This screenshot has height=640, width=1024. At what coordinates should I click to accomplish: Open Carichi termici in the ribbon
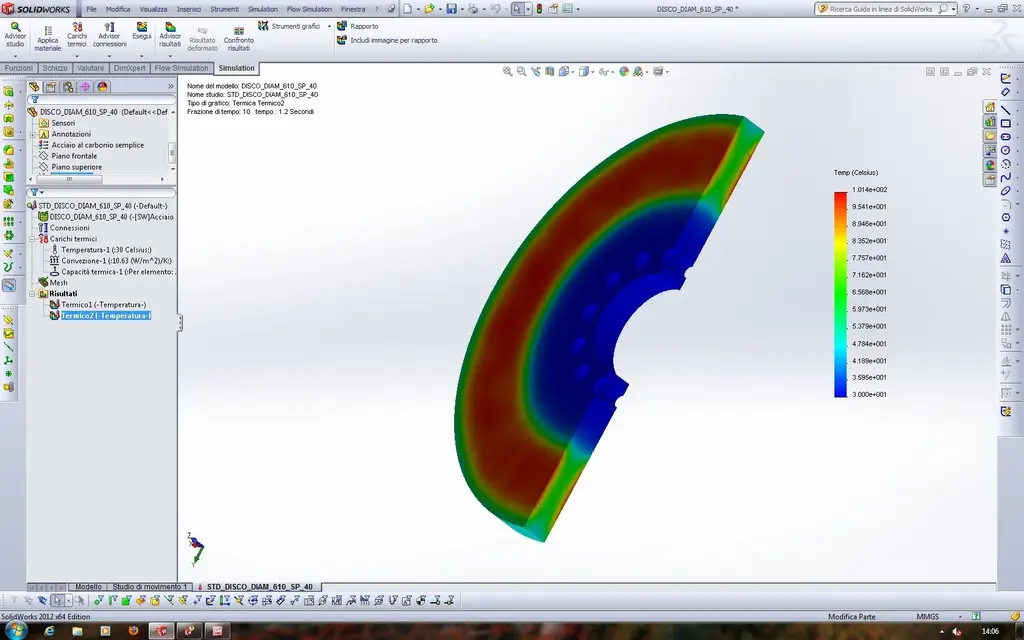[x=77, y=35]
